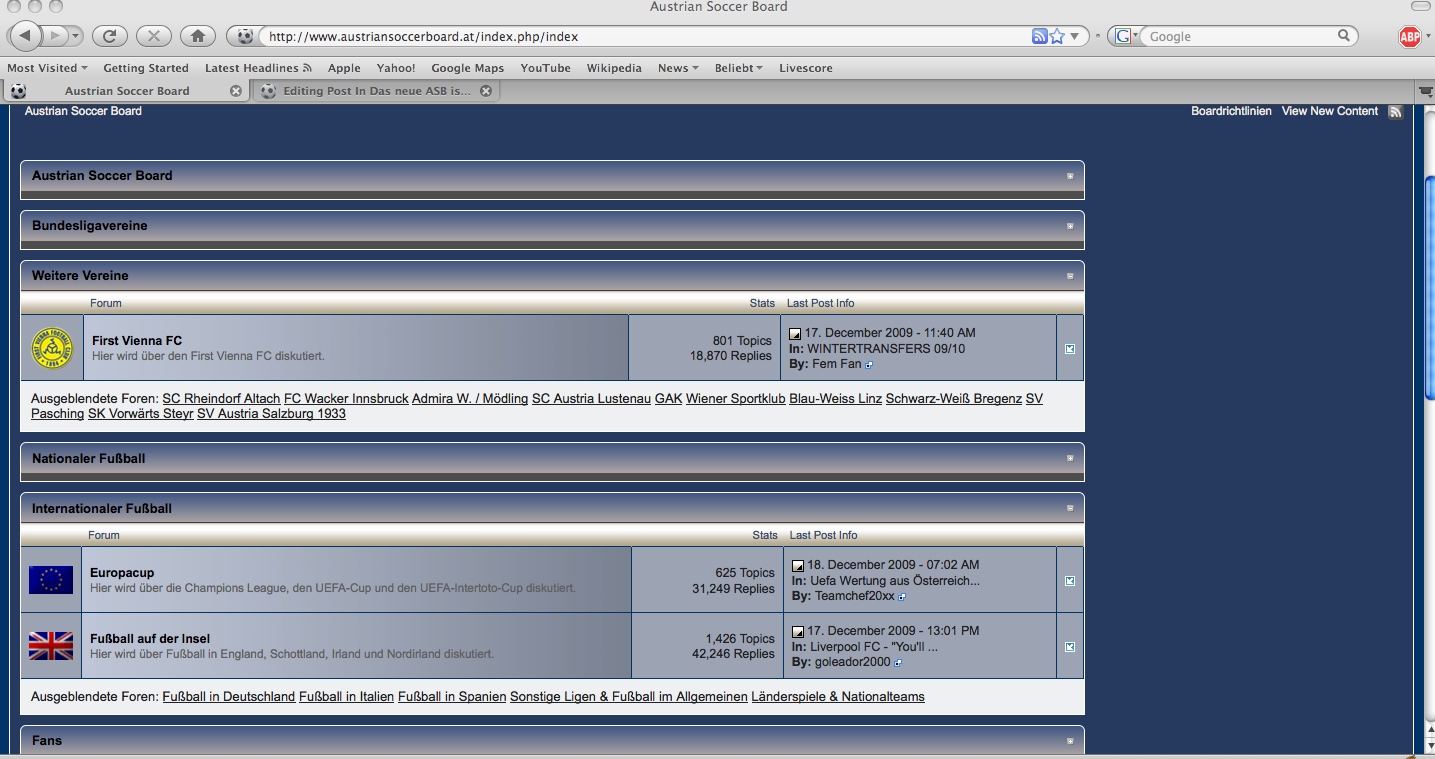Open the Adblock Plus ABP icon
This screenshot has height=759, width=1435.
1409,37
